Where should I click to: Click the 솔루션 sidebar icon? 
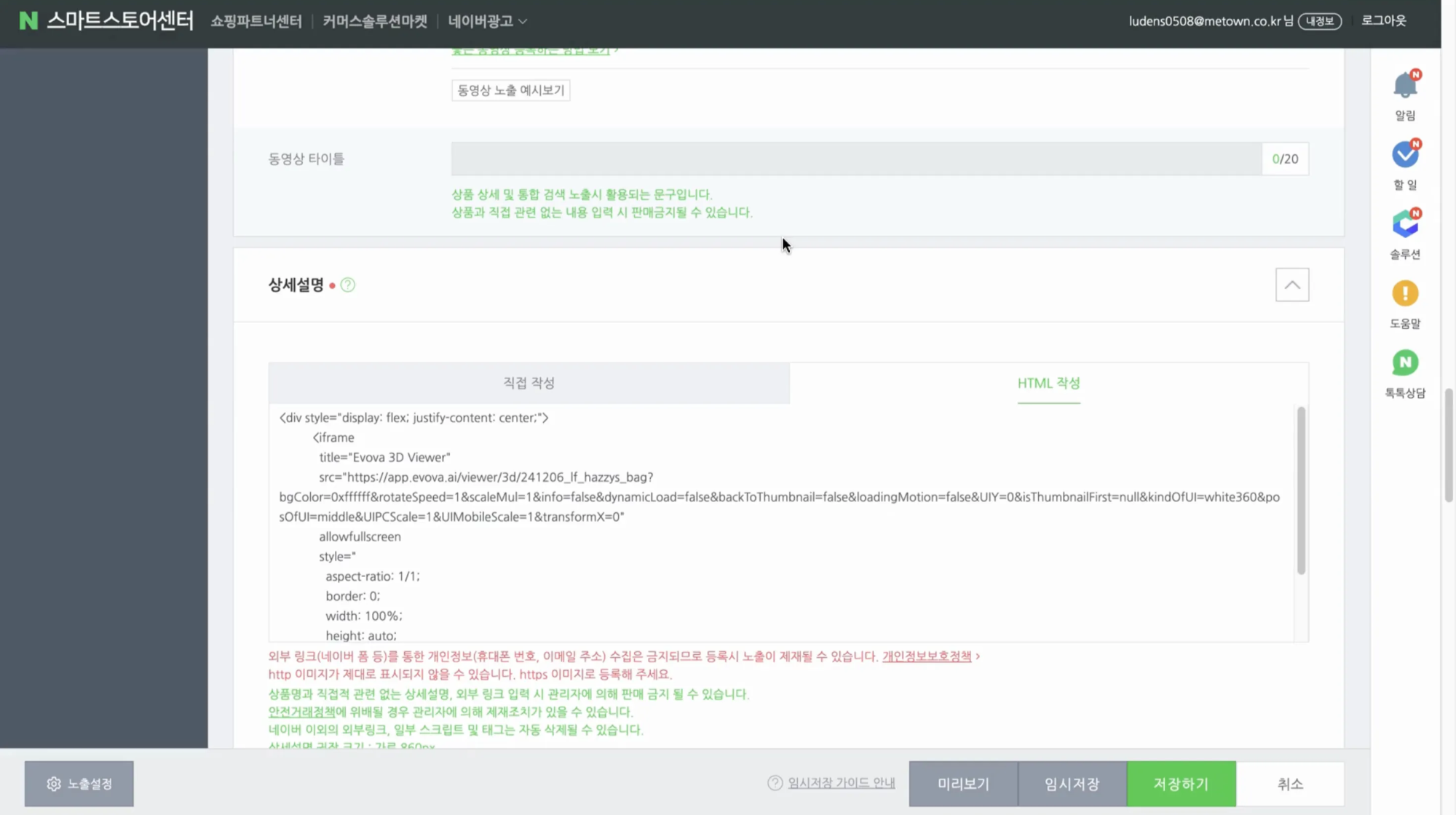[1404, 224]
